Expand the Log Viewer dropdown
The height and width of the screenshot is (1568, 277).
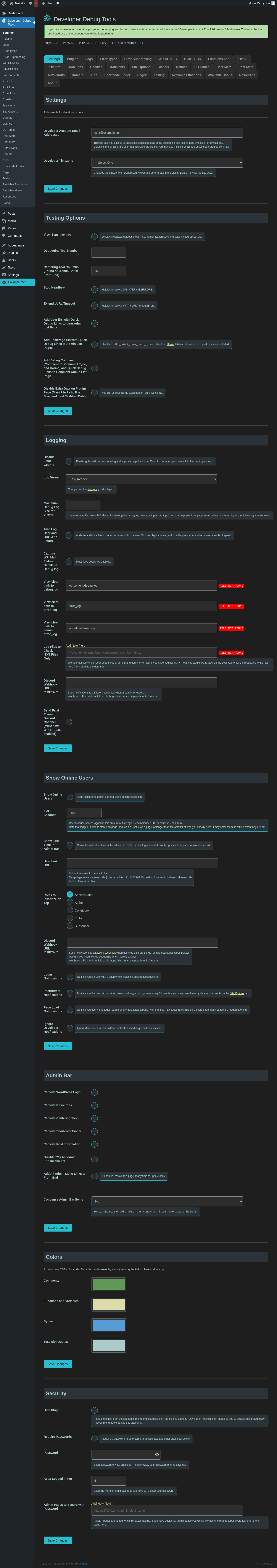coord(142,479)
